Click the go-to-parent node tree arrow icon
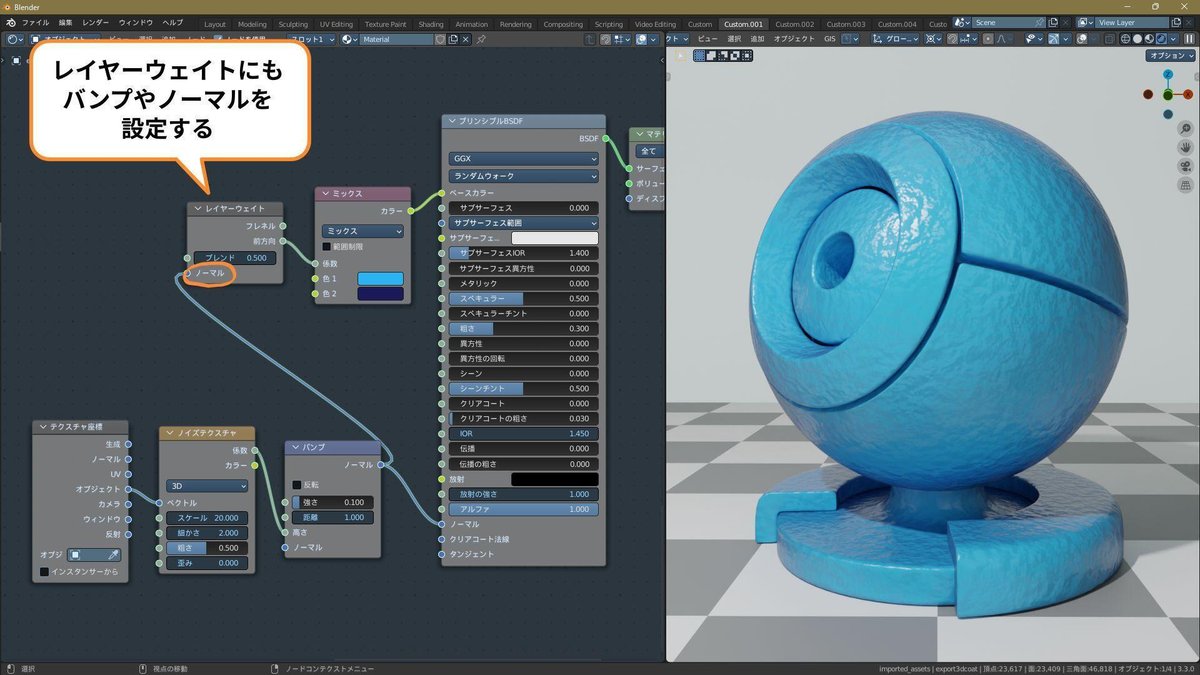 pos(590,39)
